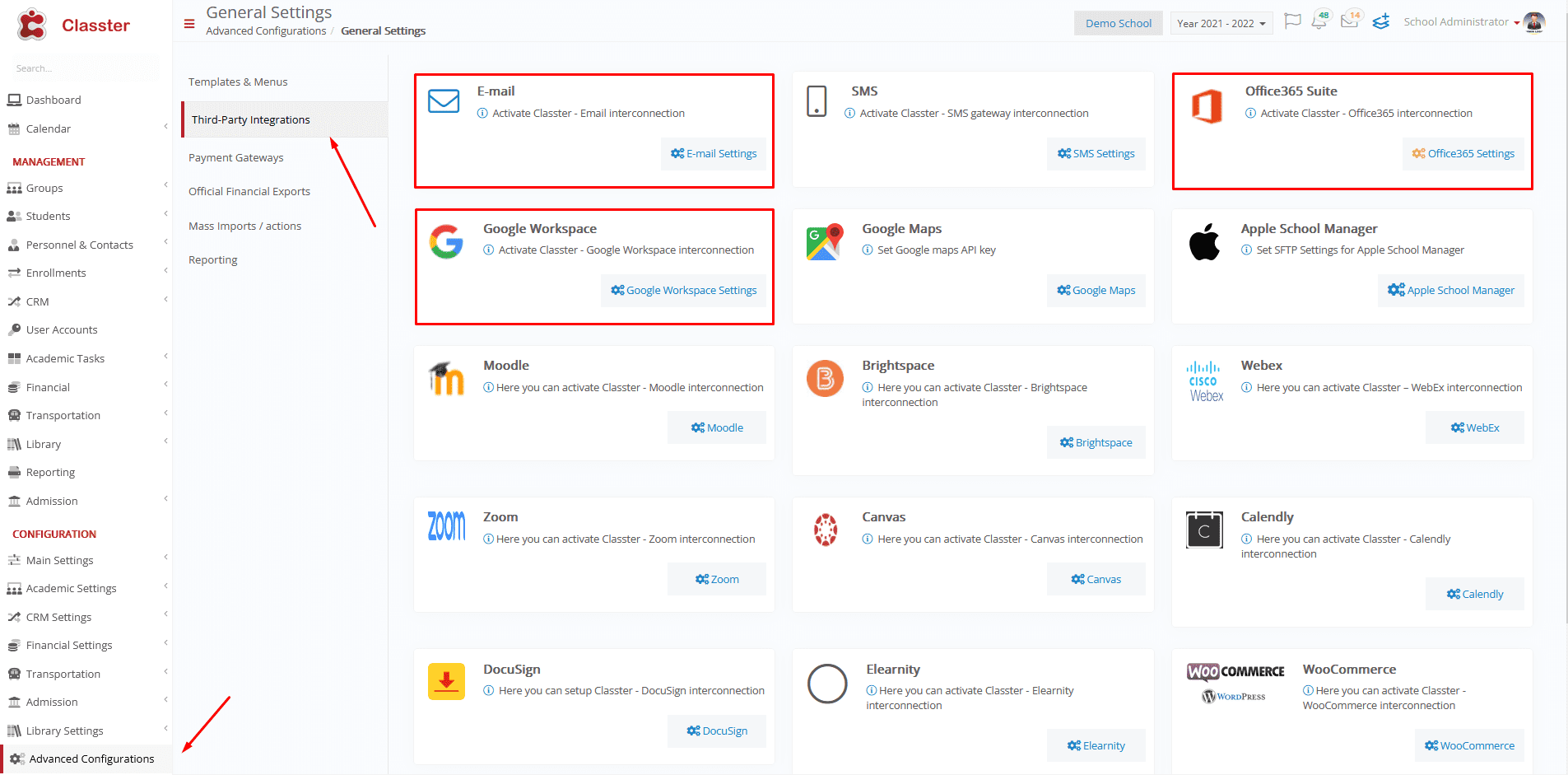1568x775 pixels.
Task: Open Payment Gateways section
Action: (x=235, y=157)
